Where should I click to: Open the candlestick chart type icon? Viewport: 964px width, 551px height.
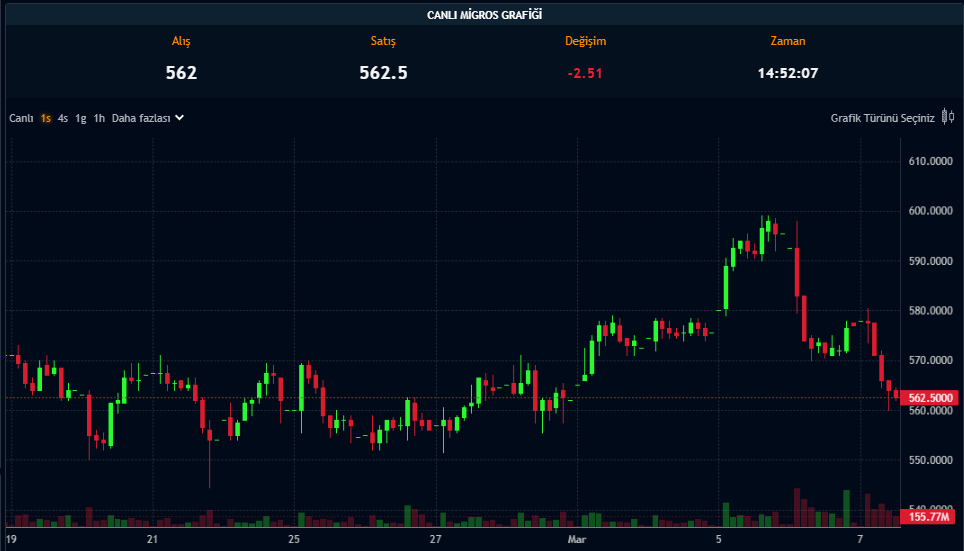948,117
